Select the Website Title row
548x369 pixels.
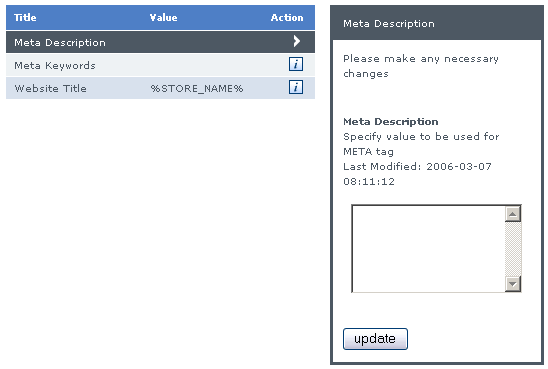160,88
